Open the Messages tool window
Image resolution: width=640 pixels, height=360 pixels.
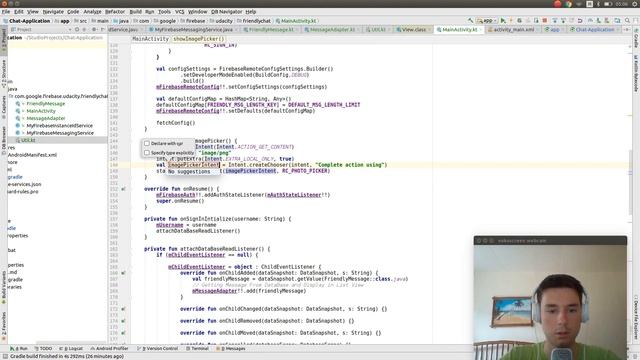(x=231, y=349)
